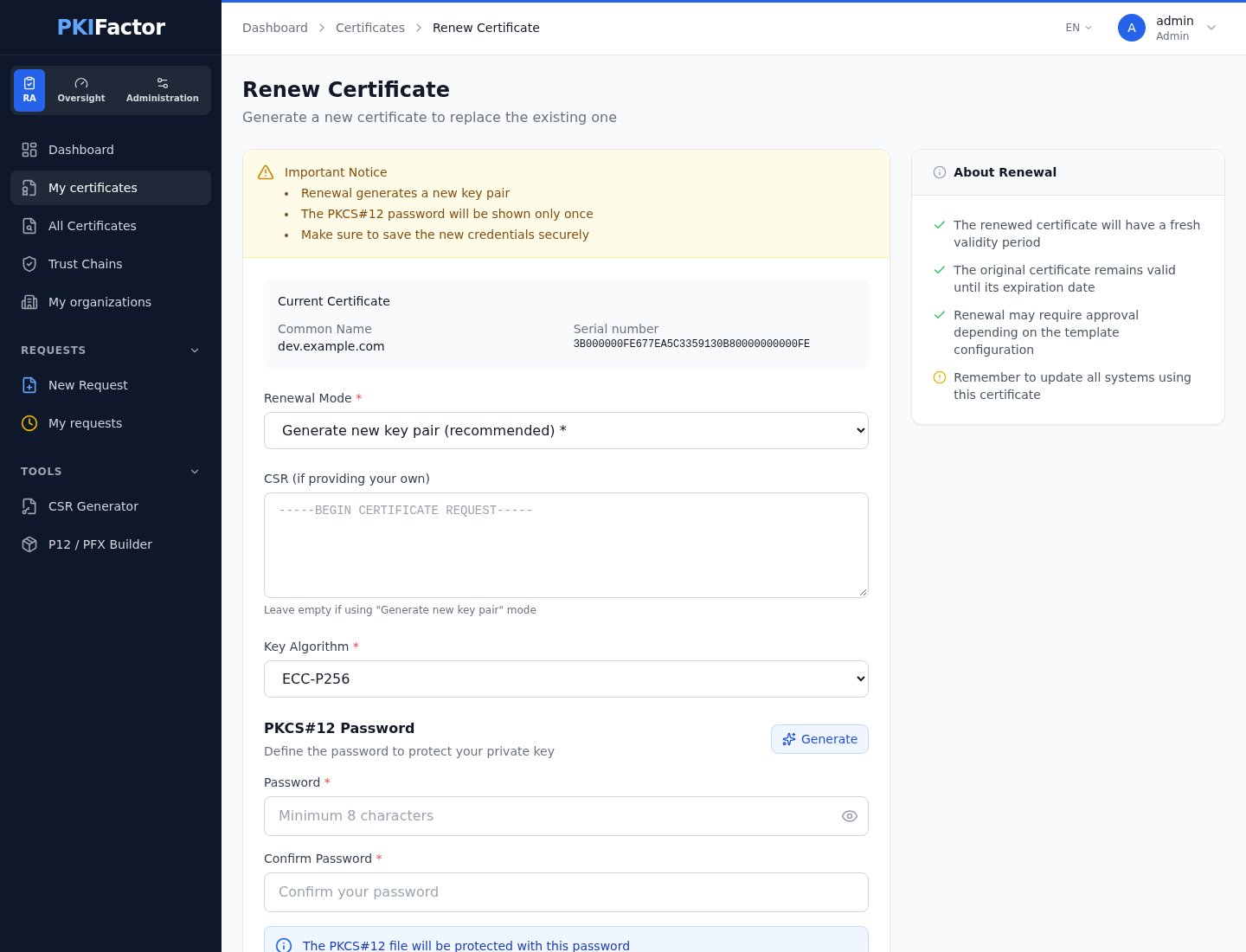
Task: Open the P12 / PFX Builder tool
Action: coord(111,544)
